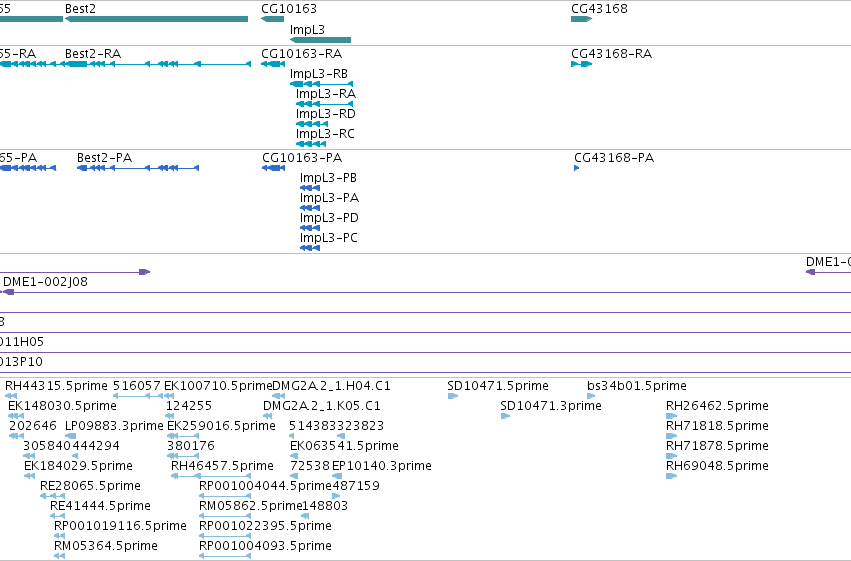Select the 487159 feature label

(x=355, y=486)
